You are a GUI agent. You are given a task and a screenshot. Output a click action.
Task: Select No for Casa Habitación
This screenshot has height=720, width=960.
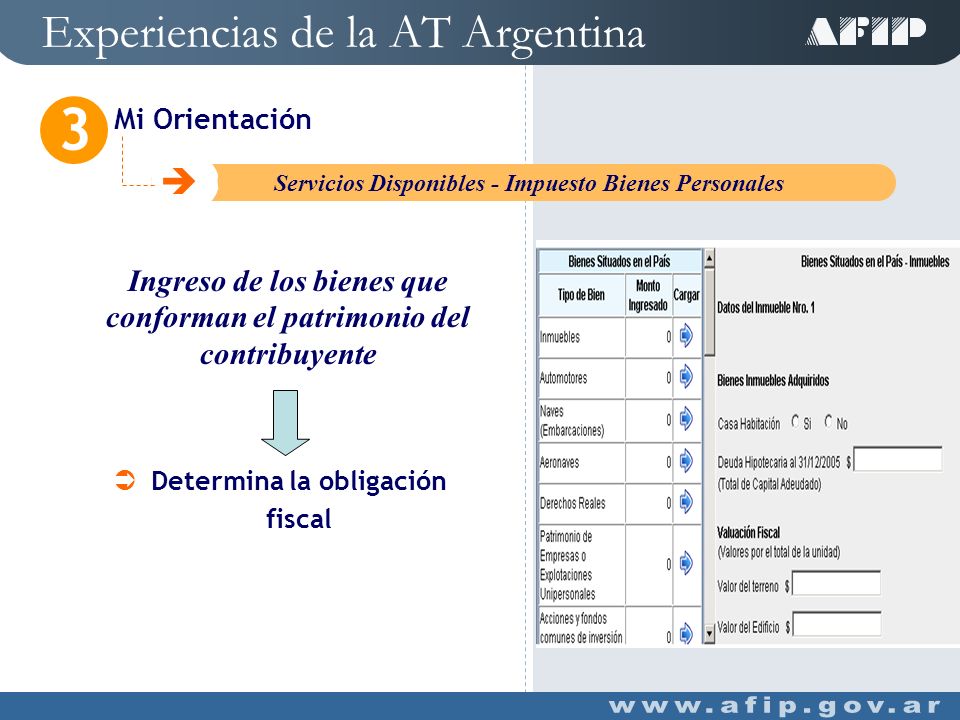click(828, 421)
